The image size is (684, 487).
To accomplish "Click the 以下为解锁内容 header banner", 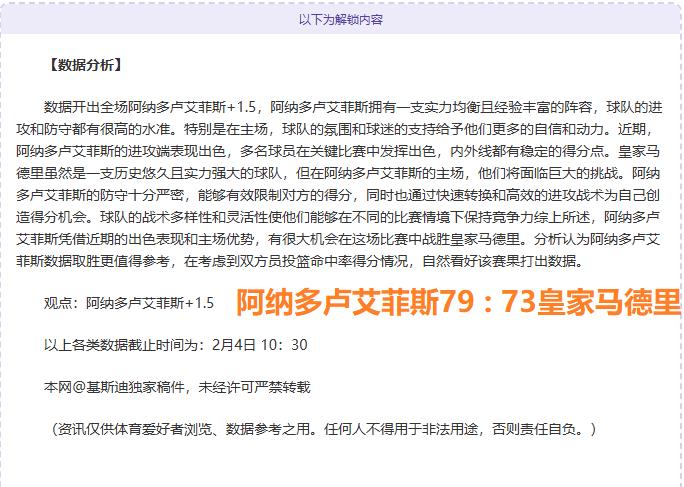I will point(341,20).
